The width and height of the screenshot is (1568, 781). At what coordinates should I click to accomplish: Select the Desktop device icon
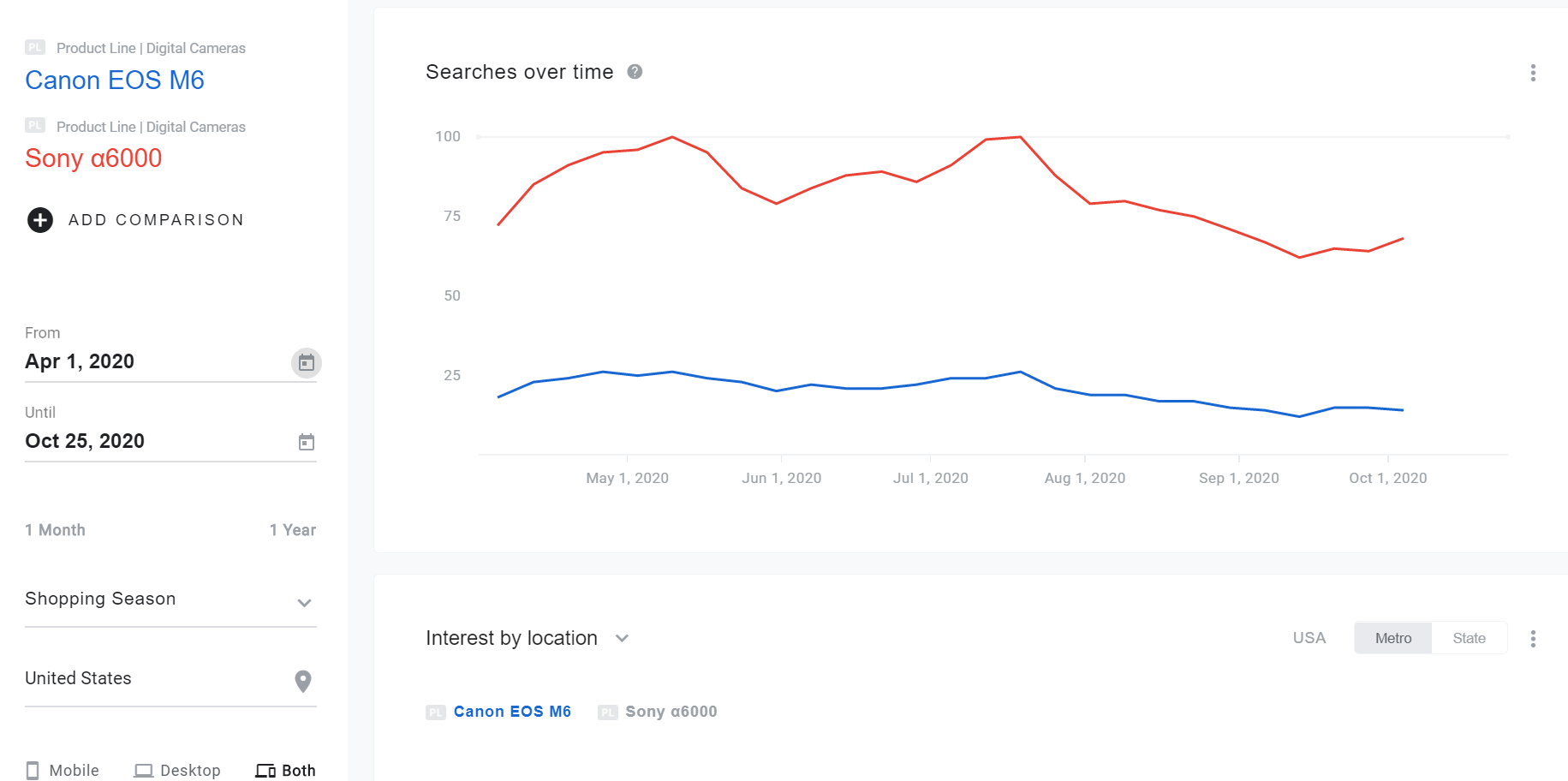144,769
